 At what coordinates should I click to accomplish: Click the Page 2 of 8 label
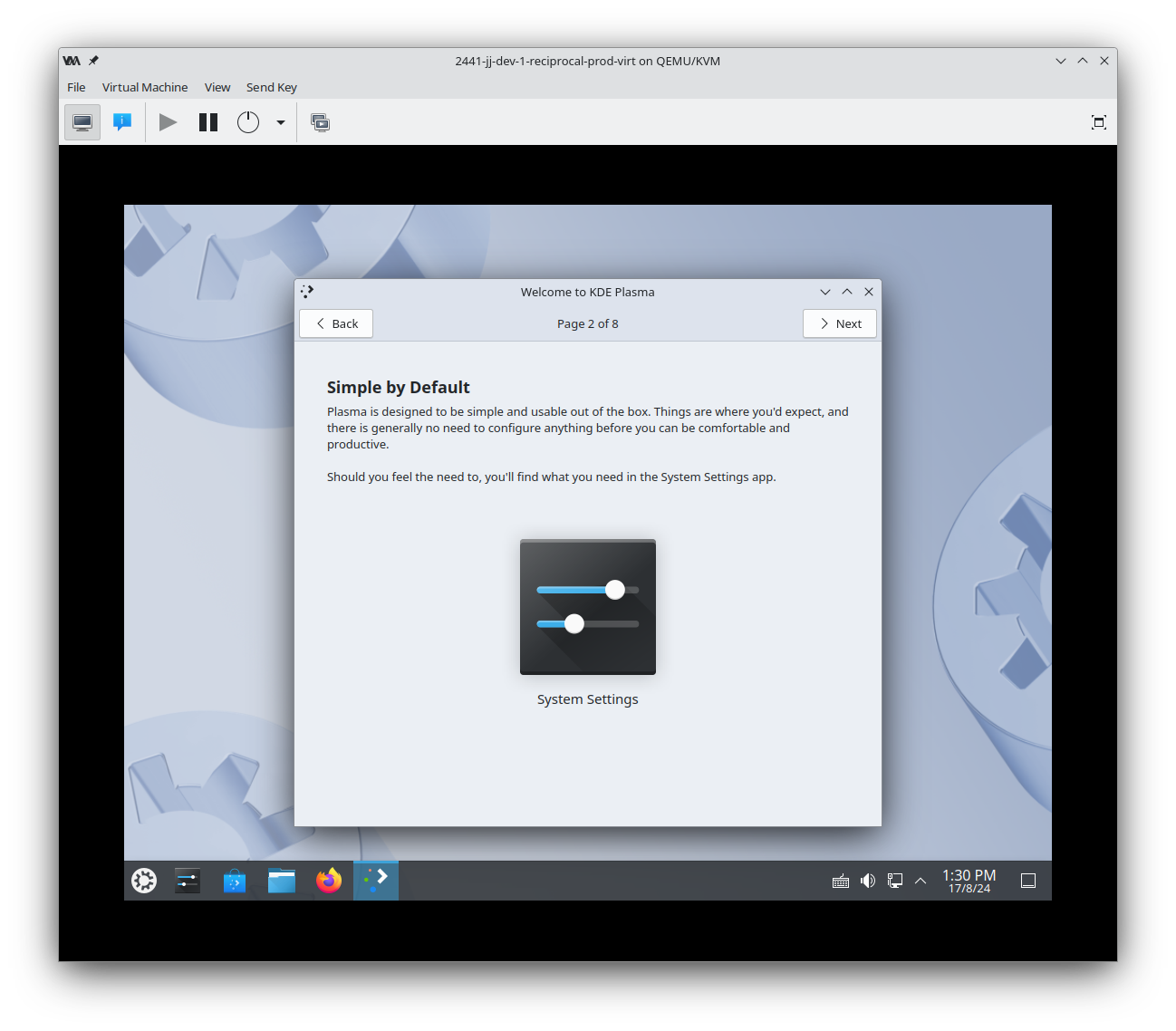pos(588,323)
